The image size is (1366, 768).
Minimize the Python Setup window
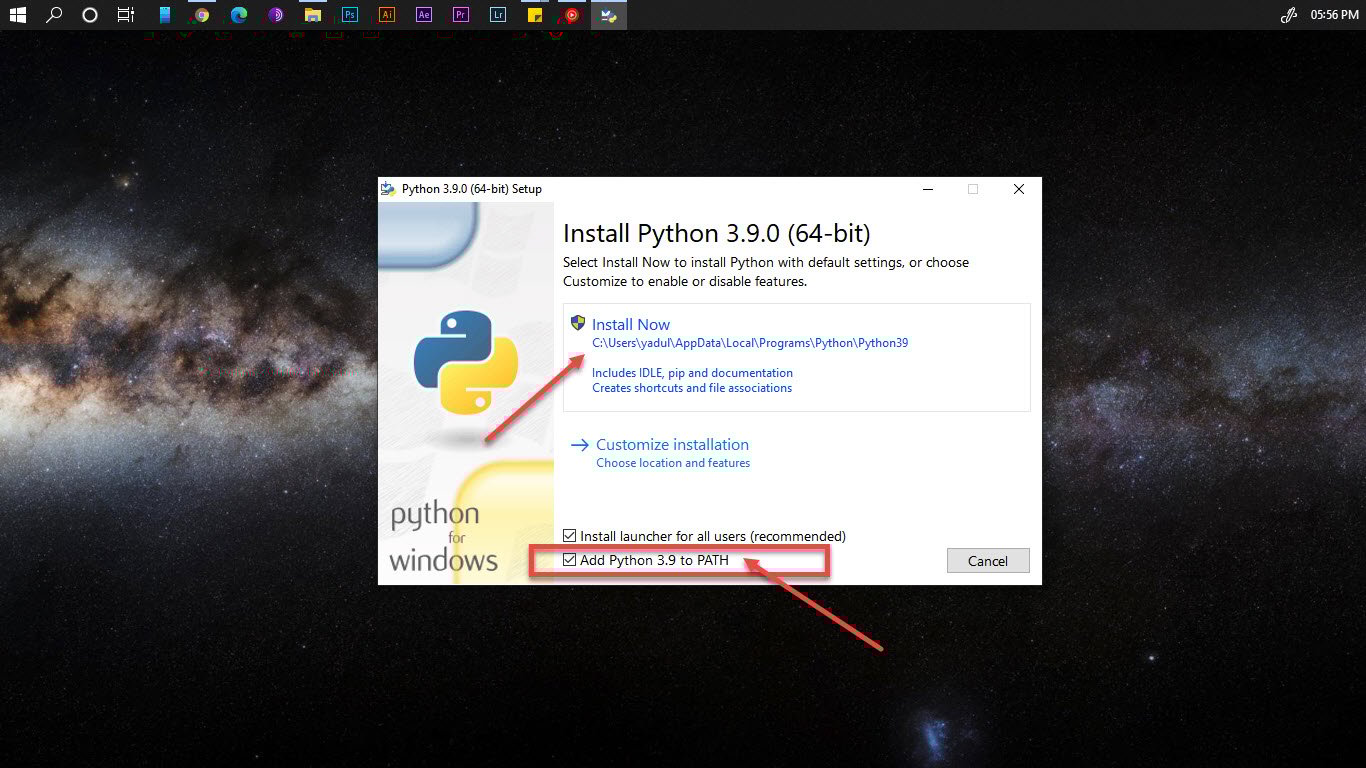928,189
